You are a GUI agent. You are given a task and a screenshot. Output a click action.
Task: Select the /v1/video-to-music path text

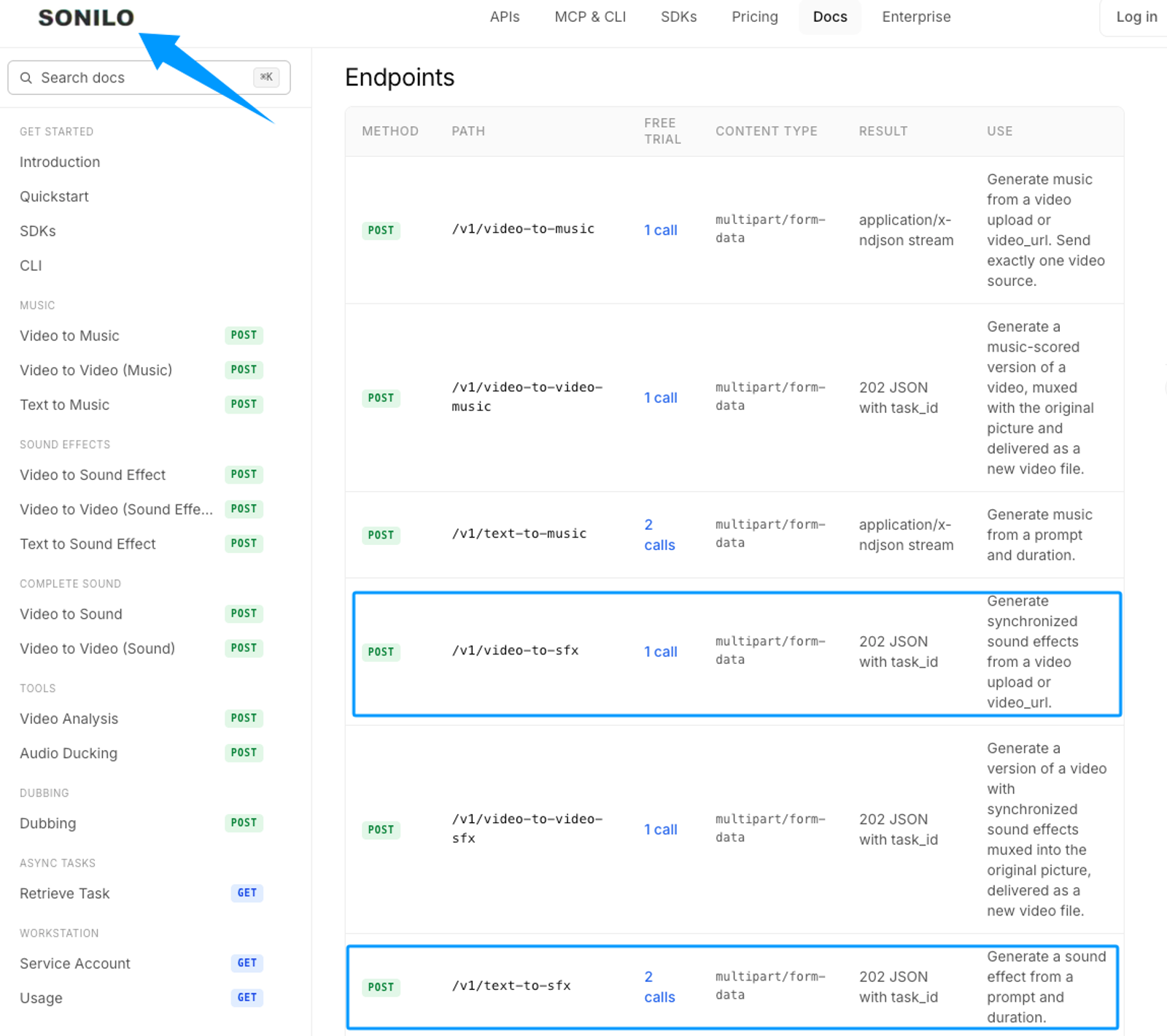click(523, 229)
